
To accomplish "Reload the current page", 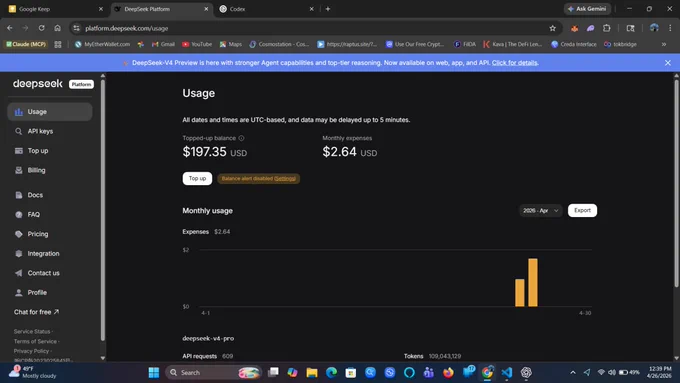I will pos(41,28).
